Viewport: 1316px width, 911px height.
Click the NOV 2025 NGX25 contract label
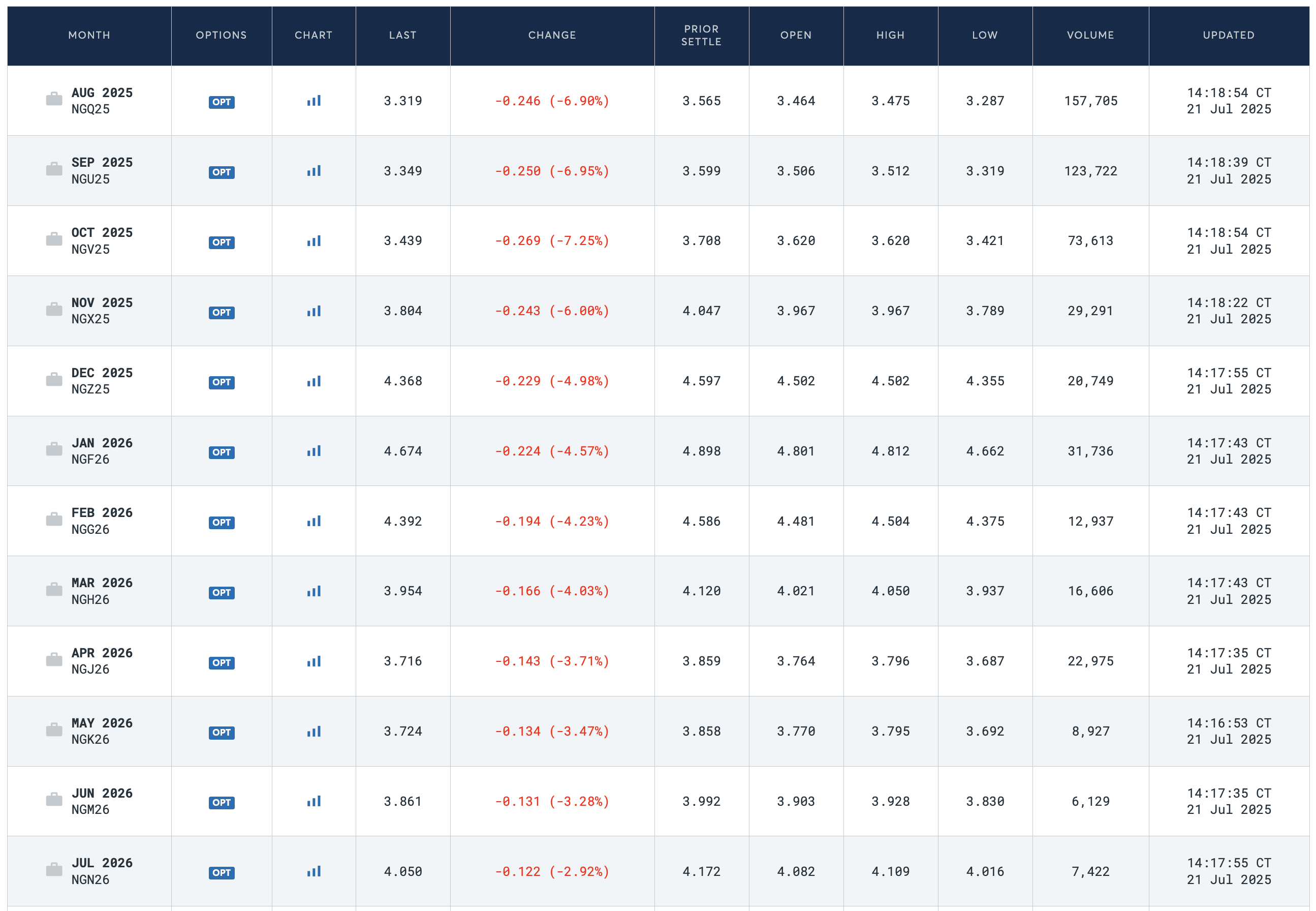(x=102, y=311)
